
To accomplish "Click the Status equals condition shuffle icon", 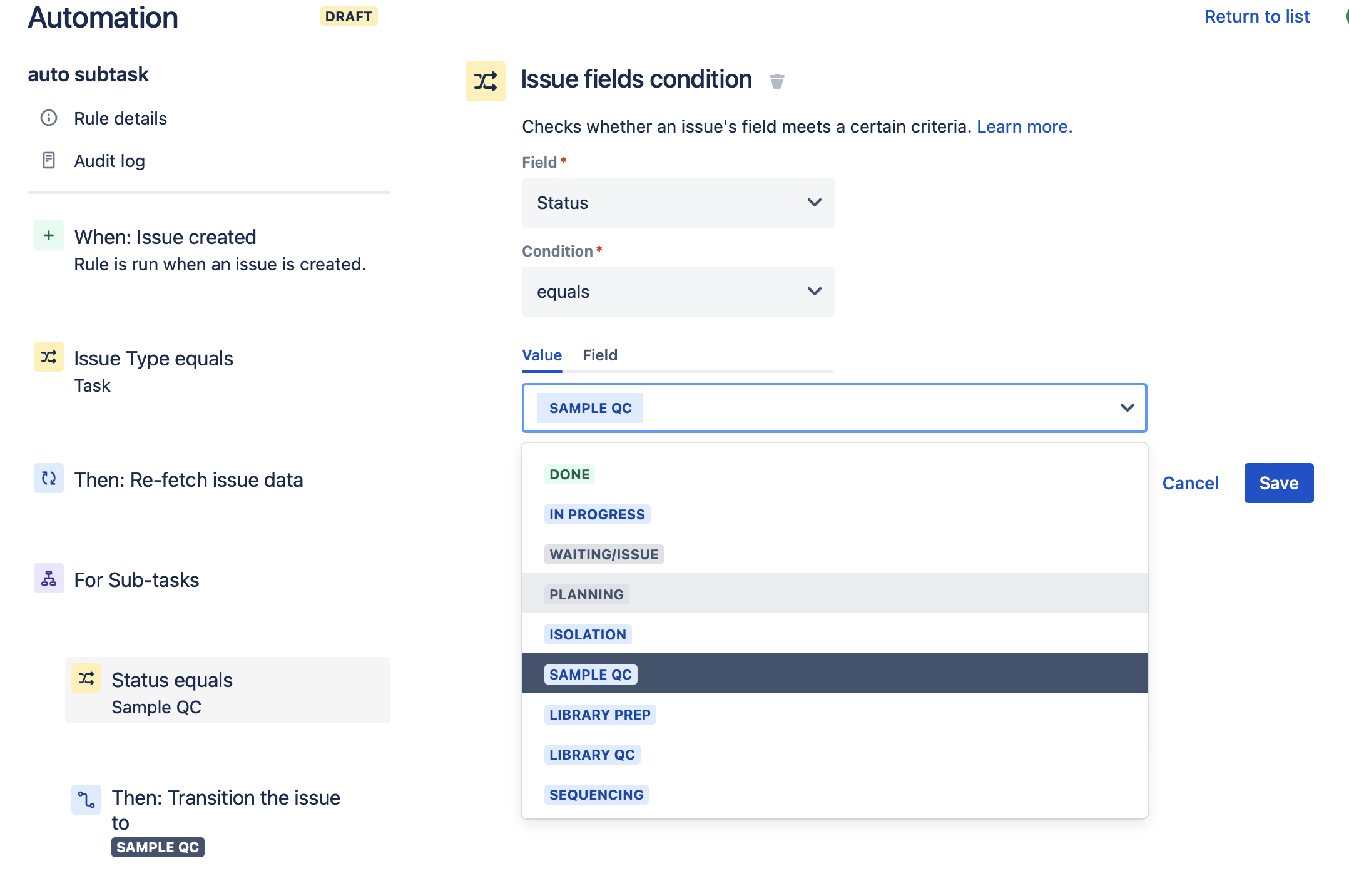I will coord(86,679).
